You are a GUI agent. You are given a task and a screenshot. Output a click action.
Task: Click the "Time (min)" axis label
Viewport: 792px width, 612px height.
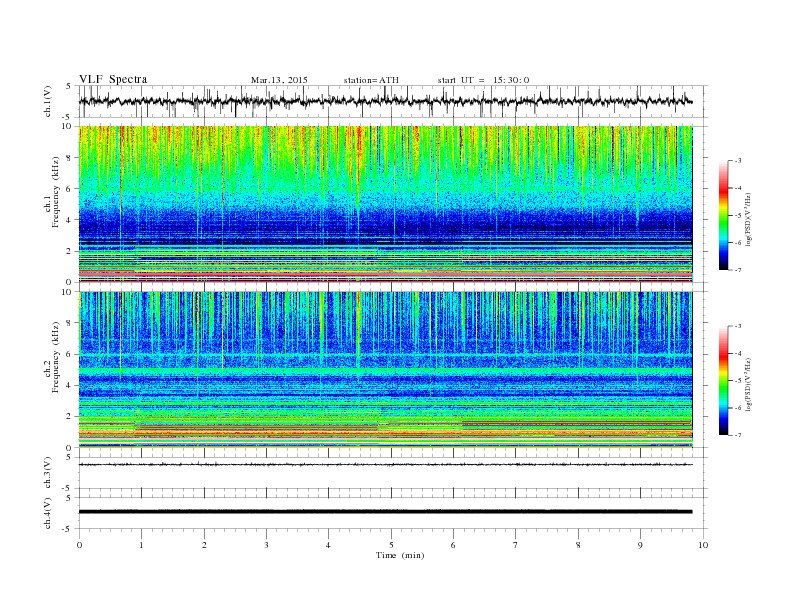[x=400, y=555]
